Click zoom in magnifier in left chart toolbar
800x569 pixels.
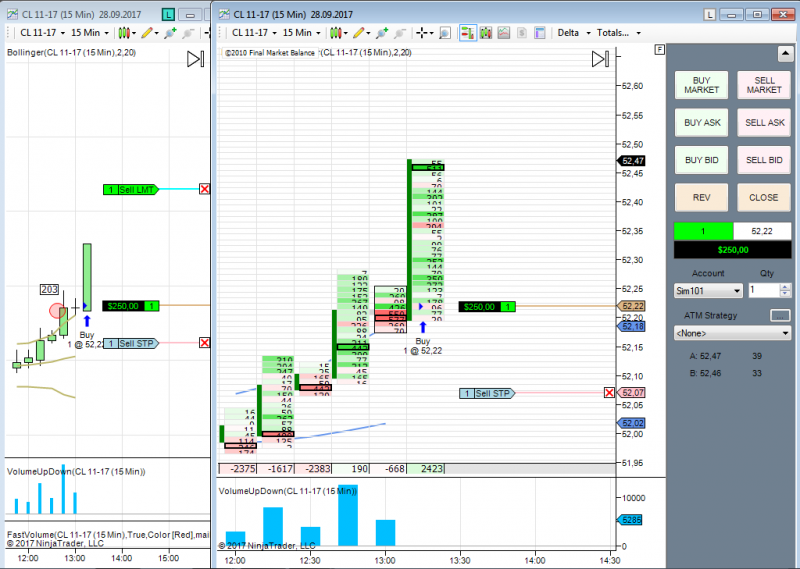170,33
